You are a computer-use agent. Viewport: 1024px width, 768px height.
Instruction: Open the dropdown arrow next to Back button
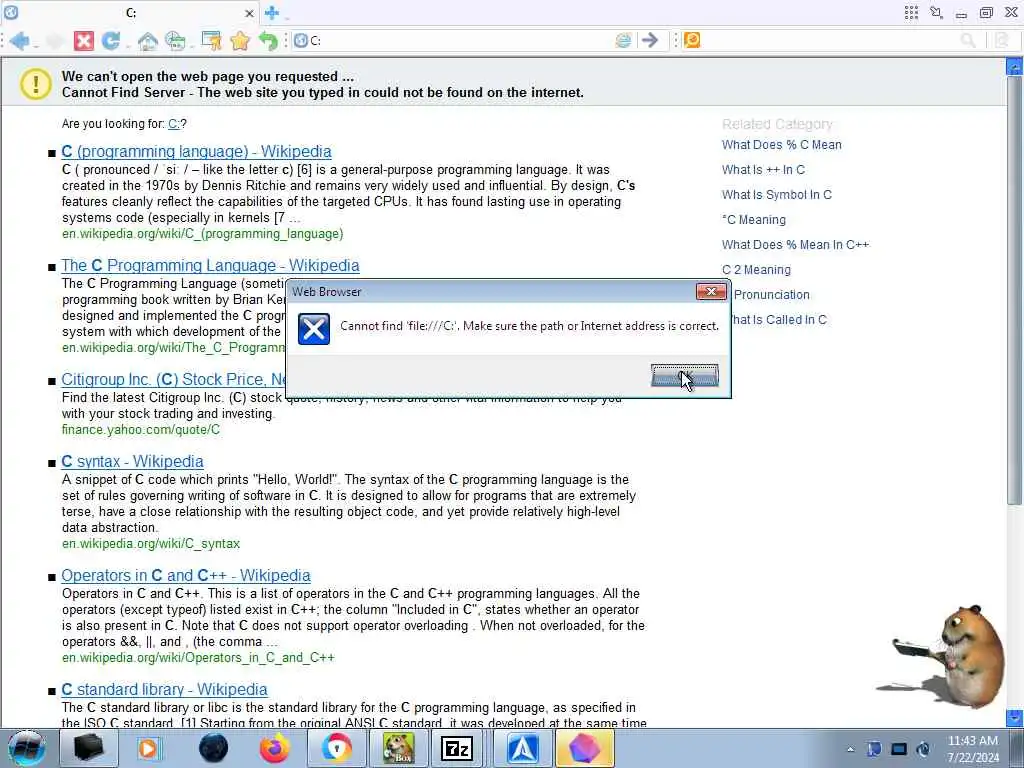click(x=35, y=44)
